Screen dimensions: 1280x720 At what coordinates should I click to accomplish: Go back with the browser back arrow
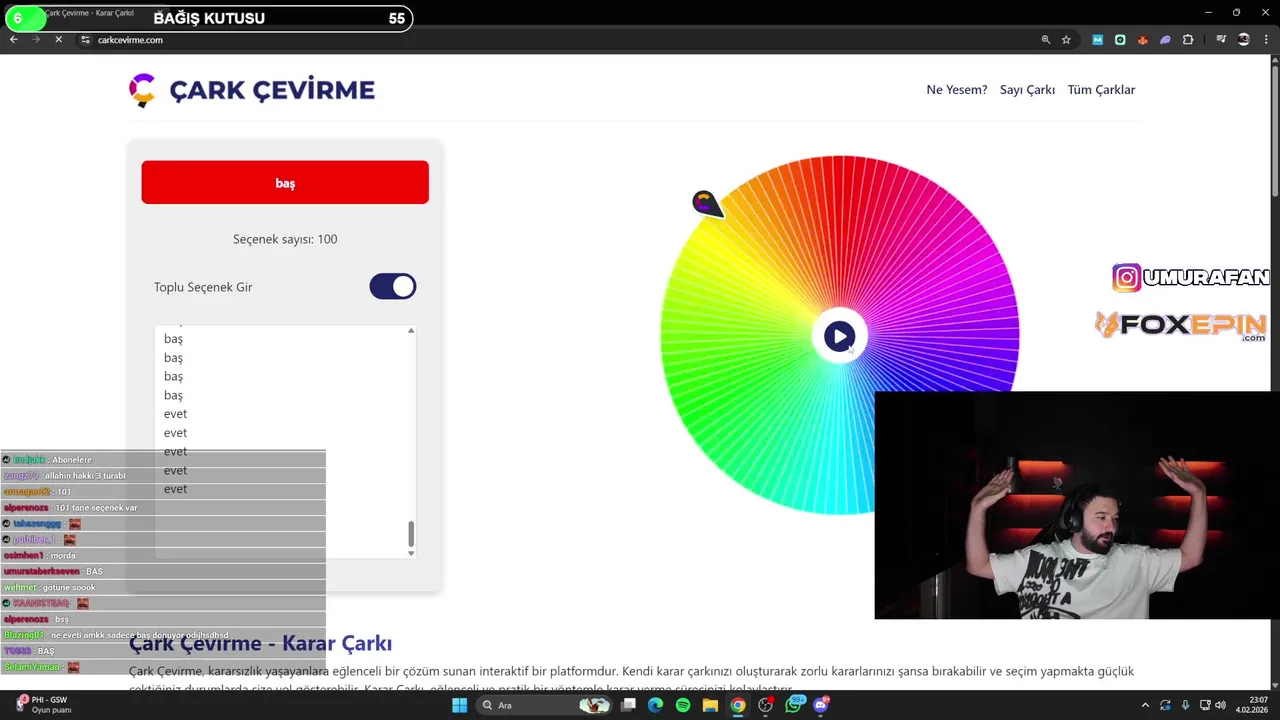tap(14, 40)
